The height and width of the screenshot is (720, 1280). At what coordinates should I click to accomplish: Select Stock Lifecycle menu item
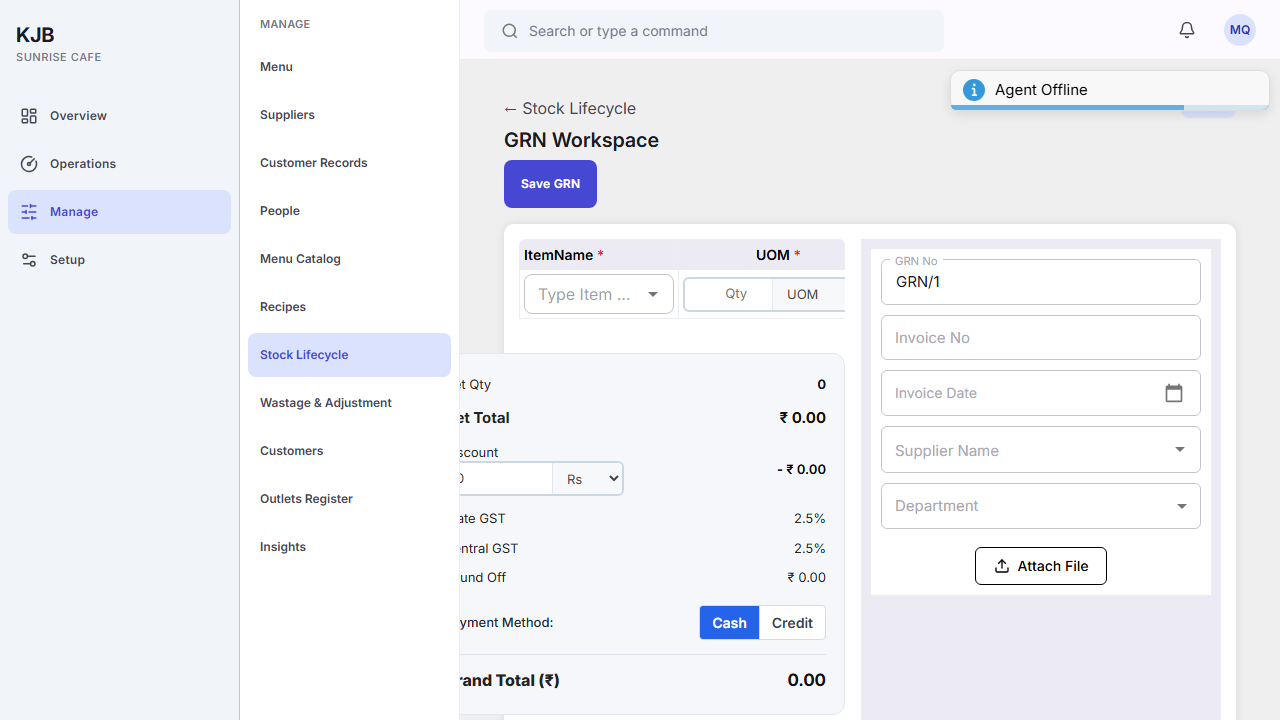[x=349, y=355]
